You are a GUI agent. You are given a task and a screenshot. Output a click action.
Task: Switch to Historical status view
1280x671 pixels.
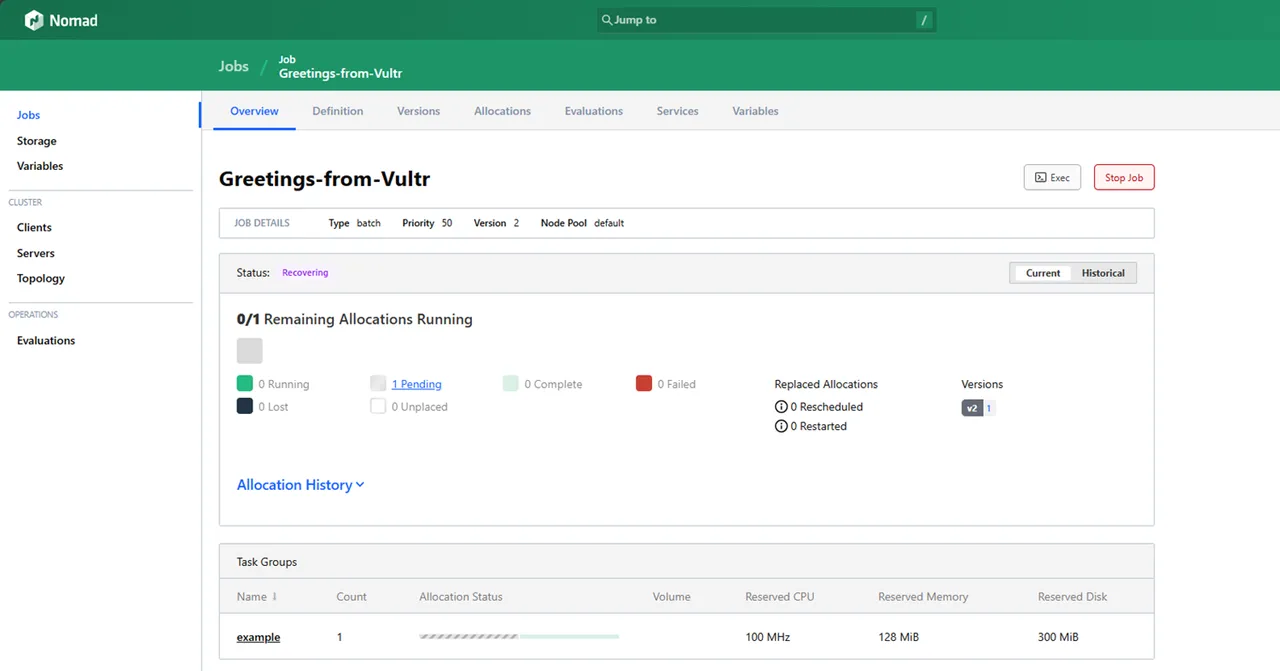[1103, 273]
